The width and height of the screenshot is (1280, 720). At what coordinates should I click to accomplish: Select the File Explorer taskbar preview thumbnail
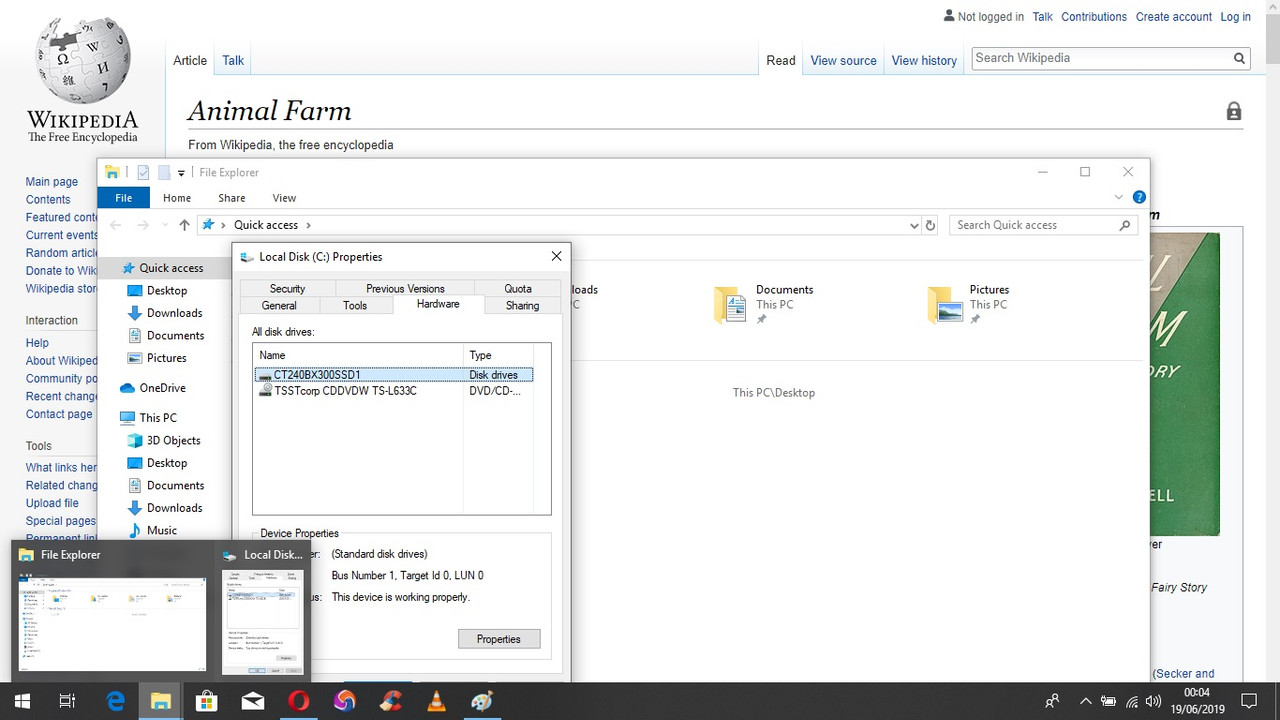click(x=110, y=610)
